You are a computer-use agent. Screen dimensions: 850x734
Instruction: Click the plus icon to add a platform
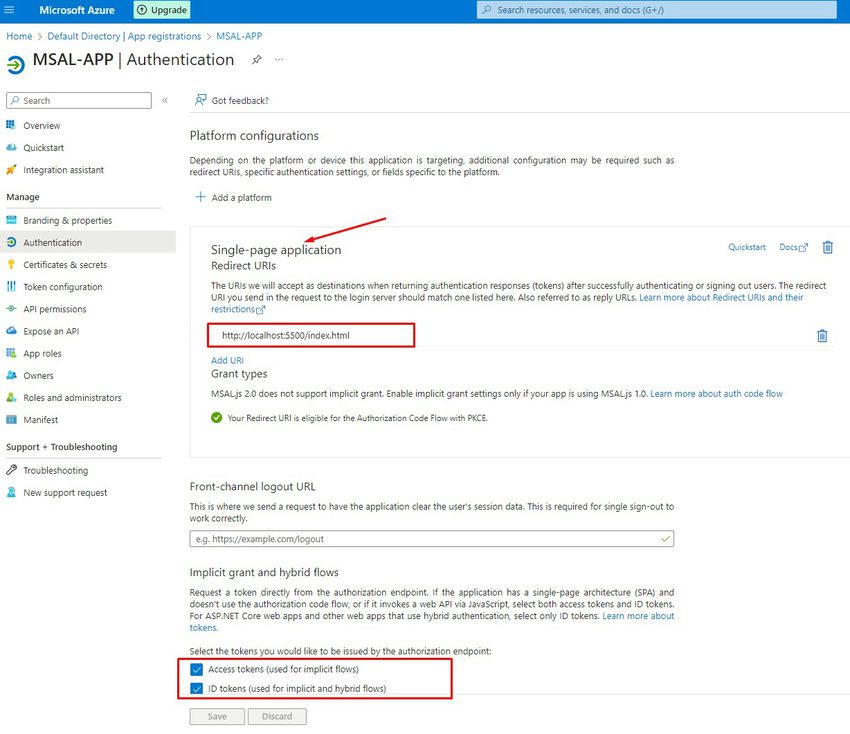pos(201,197)
